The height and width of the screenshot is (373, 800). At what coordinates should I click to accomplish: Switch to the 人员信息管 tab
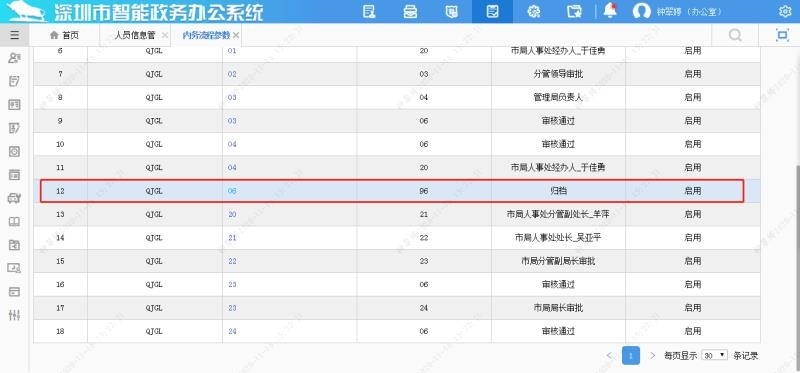click(x=135, y=35)
